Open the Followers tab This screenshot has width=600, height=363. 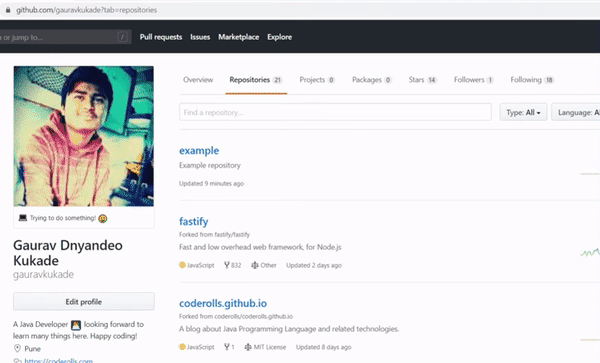point(473,80)
